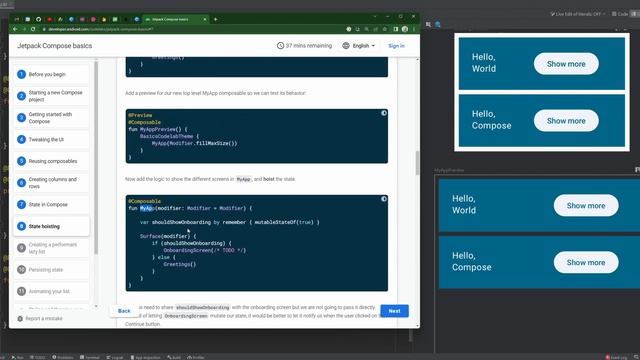The image size is (640, 360).
Task: Click the page vertical scrollbar thumb
Action: [x=417, y=162]
